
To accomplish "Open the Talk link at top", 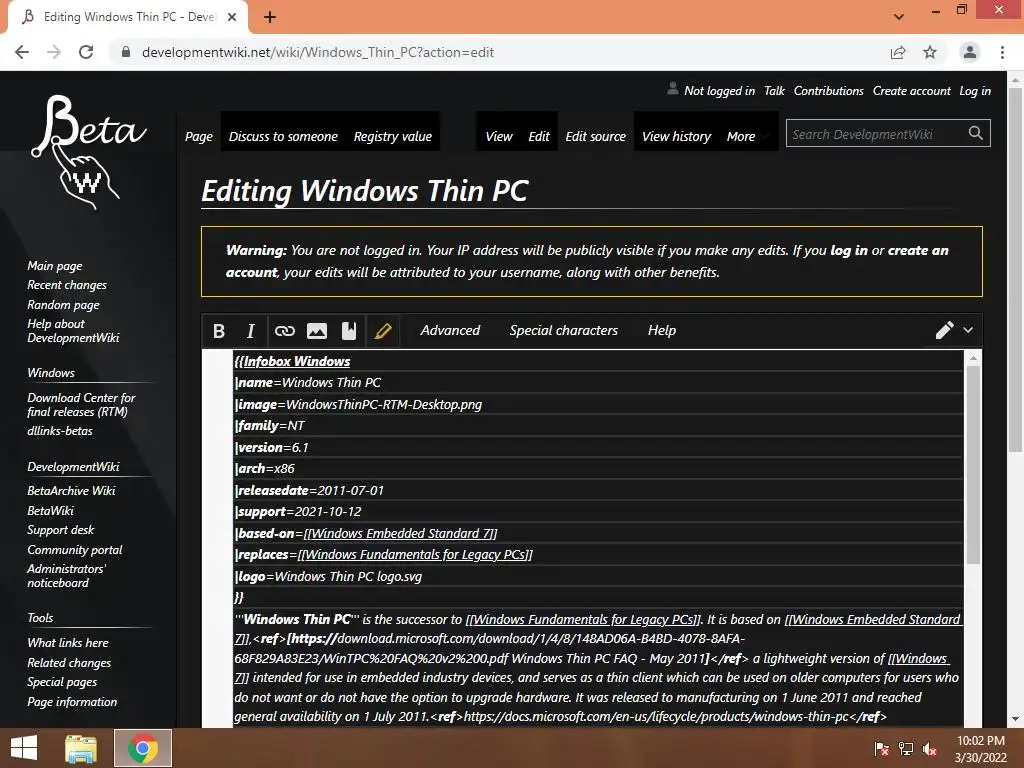I will 774,91.
